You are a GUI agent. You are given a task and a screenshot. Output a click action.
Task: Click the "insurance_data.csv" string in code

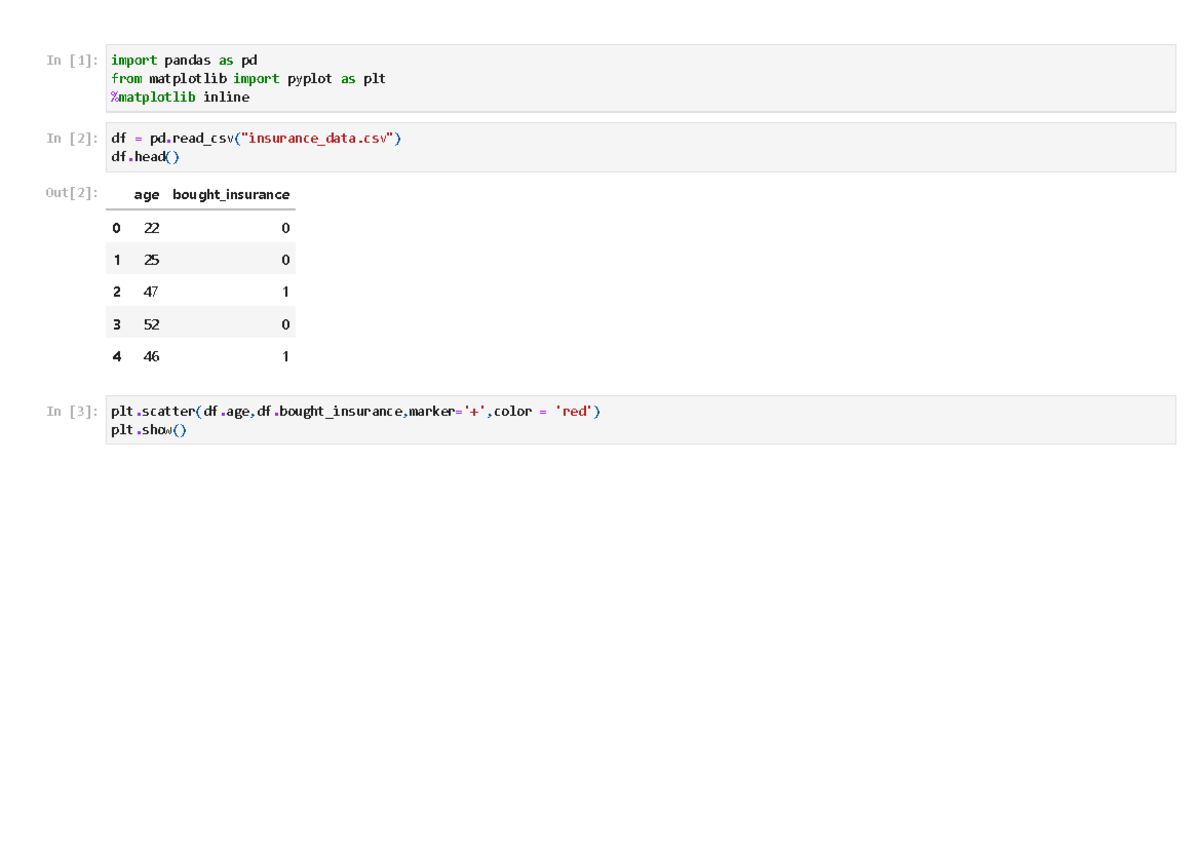tap(318, 138)
